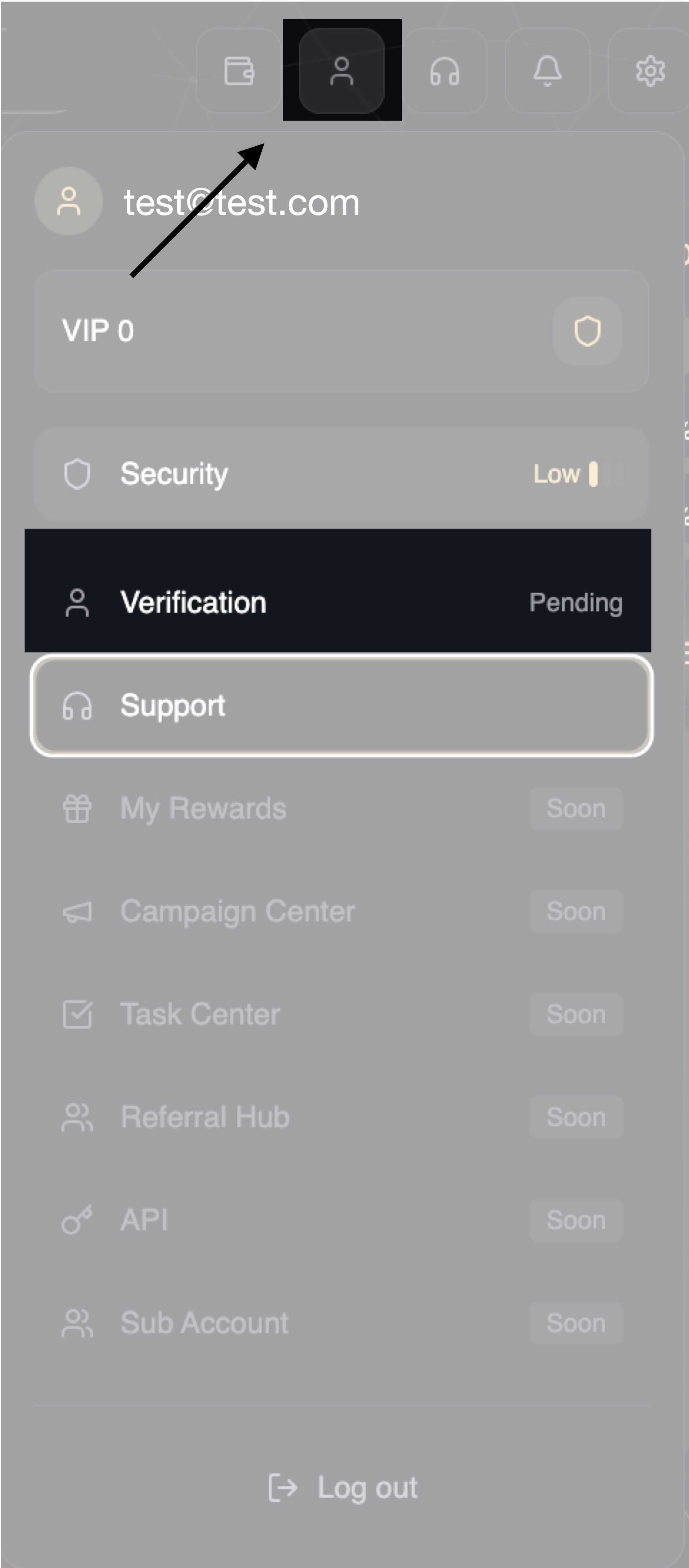Click the profile icon in top bar
Viewport: 689px width, 1568px height.
point(341,70)
